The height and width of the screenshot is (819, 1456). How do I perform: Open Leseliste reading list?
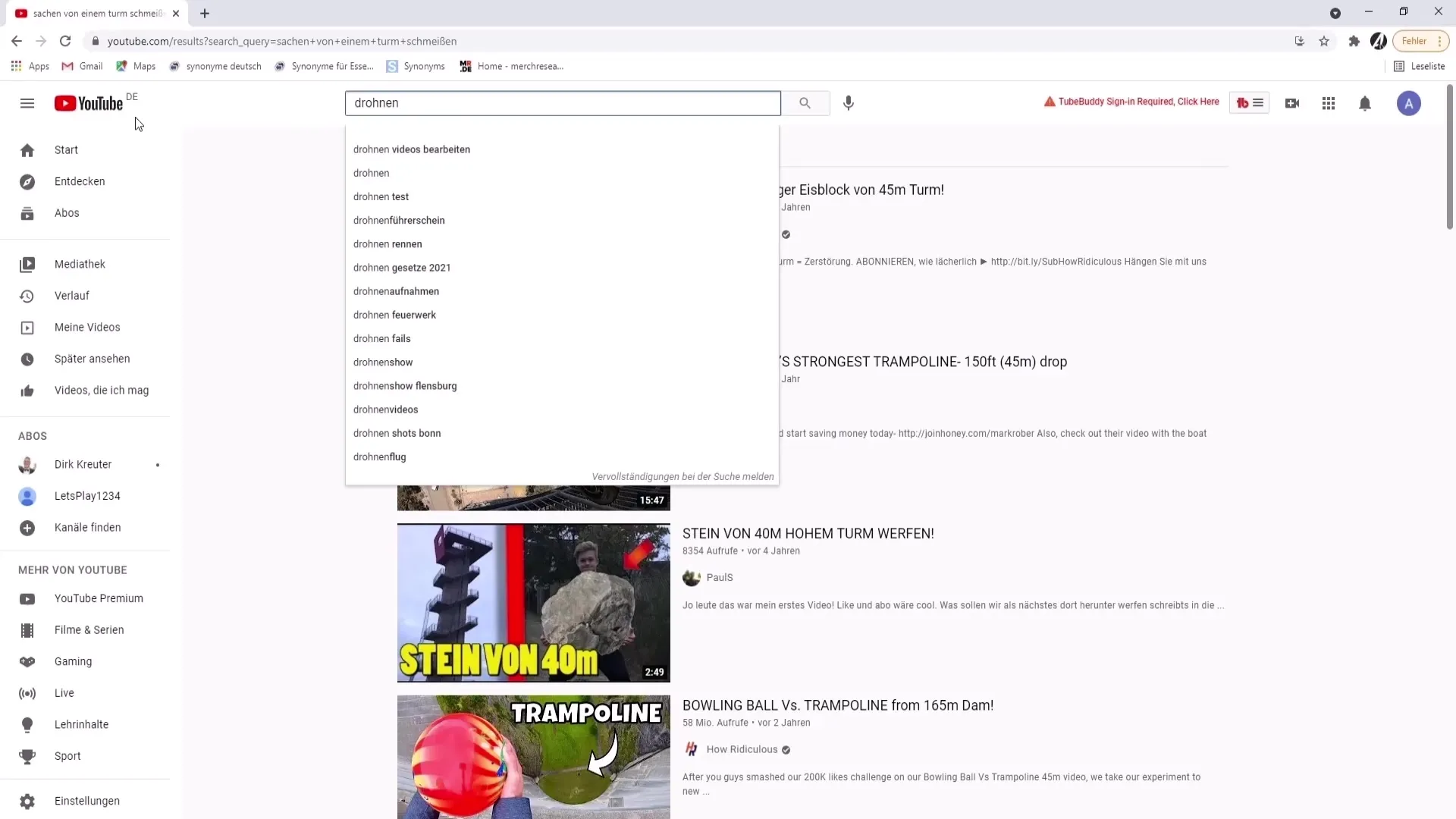pyautogui.click(x=1420, y=66)
